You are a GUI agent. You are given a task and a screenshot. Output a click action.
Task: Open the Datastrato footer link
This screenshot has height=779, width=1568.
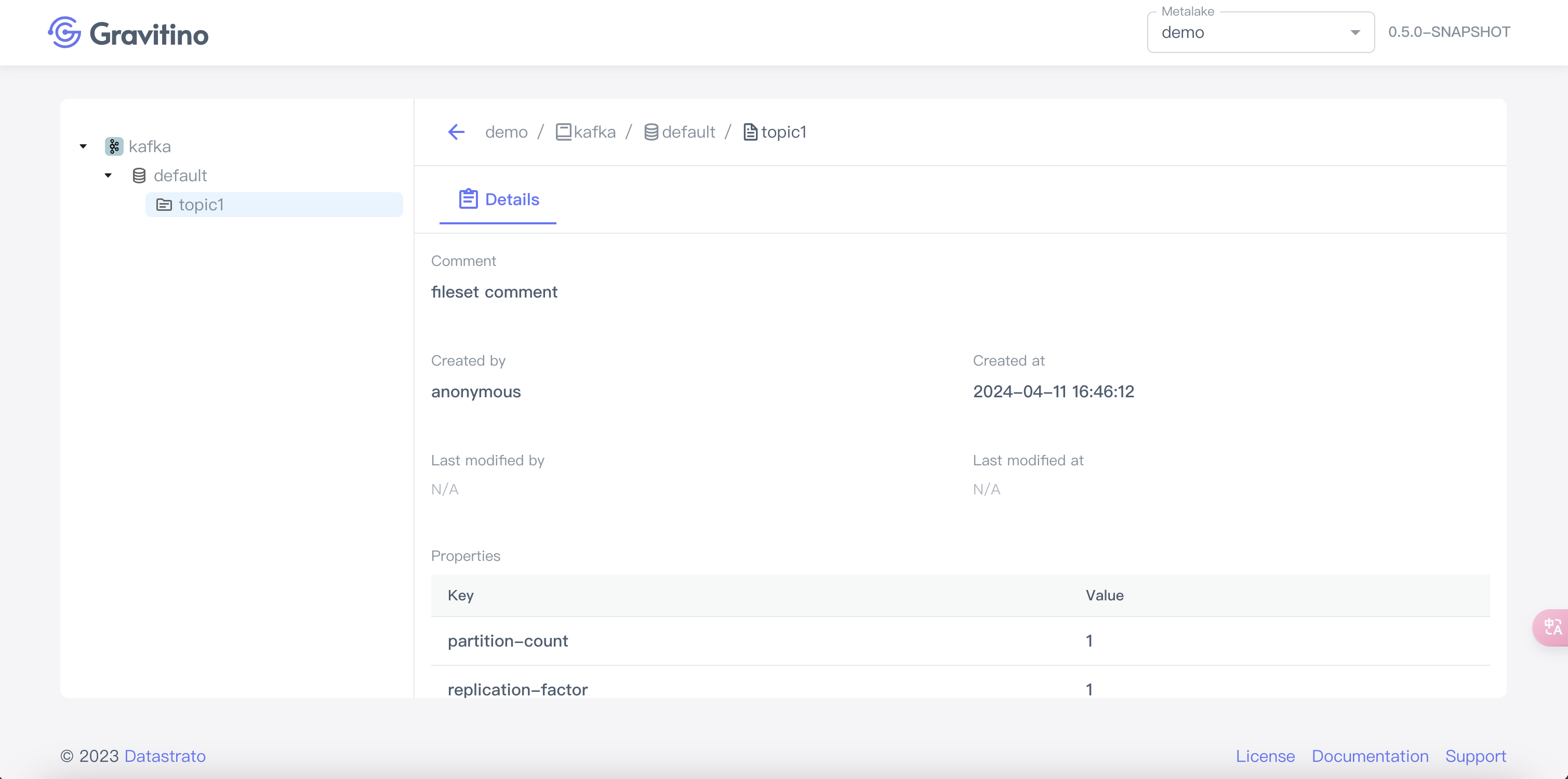click(165, 756)
